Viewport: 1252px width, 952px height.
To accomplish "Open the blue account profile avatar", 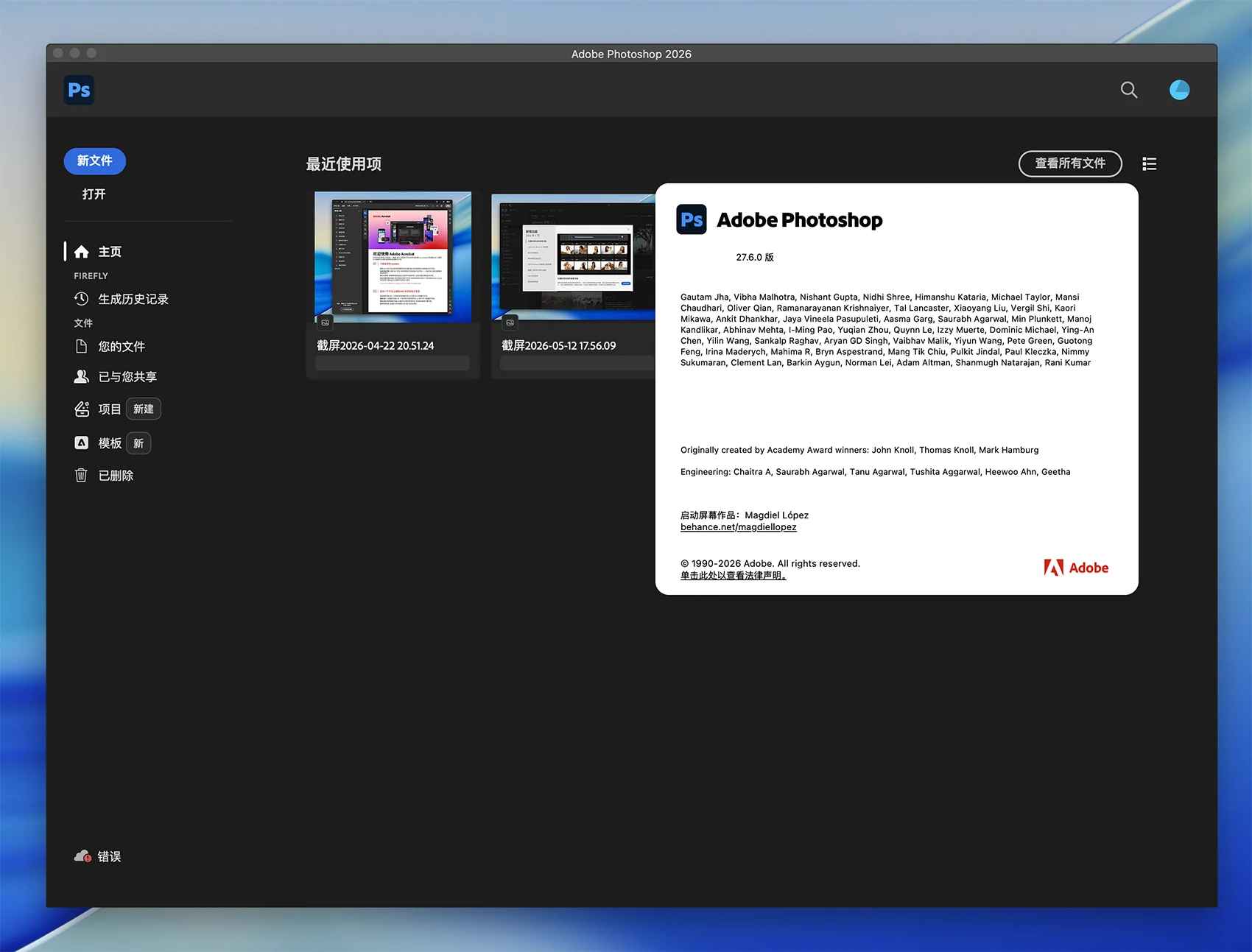I will click(x=1179, y=90).
